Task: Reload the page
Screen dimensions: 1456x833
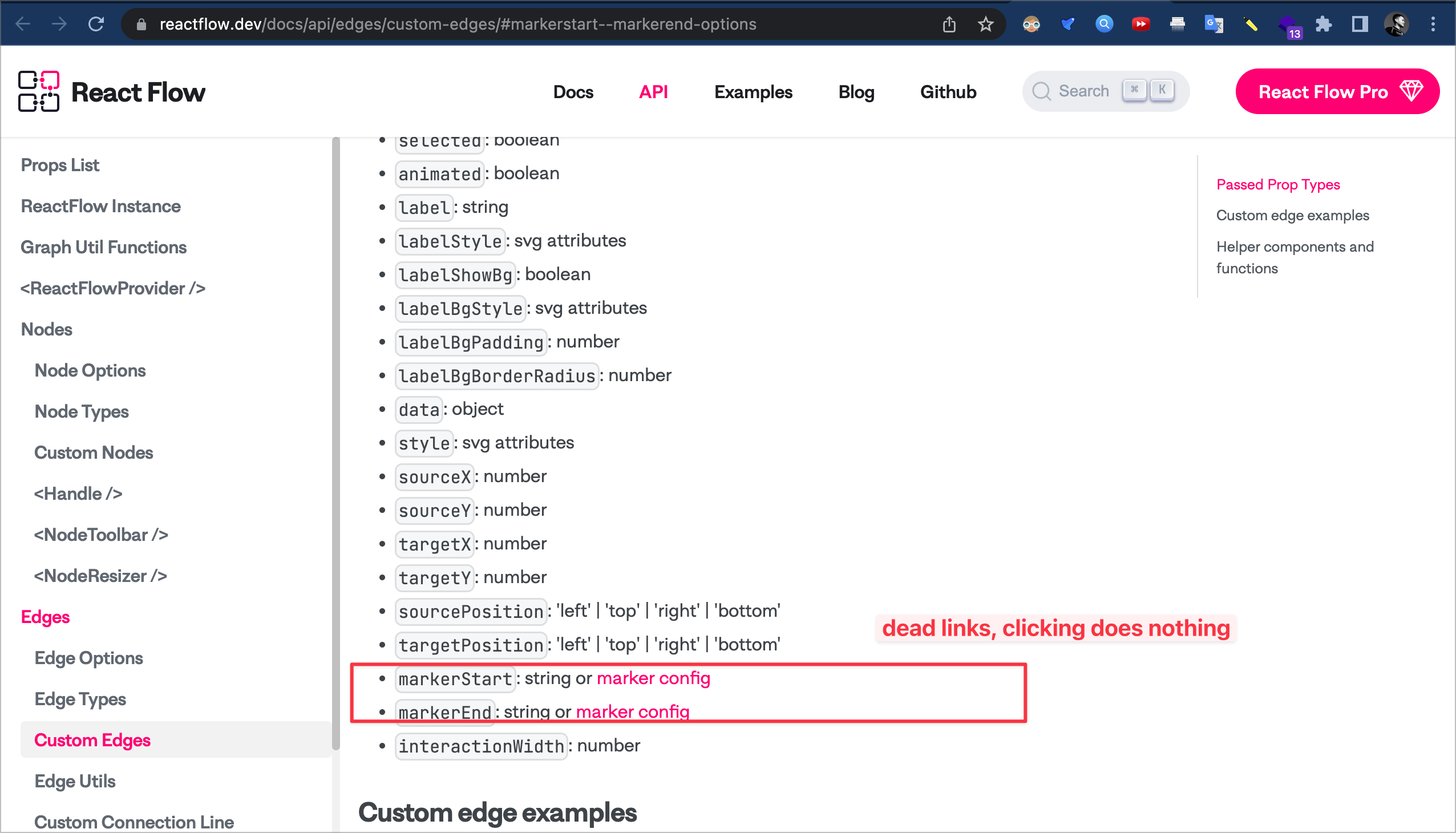Action: [x=96, y=23]
